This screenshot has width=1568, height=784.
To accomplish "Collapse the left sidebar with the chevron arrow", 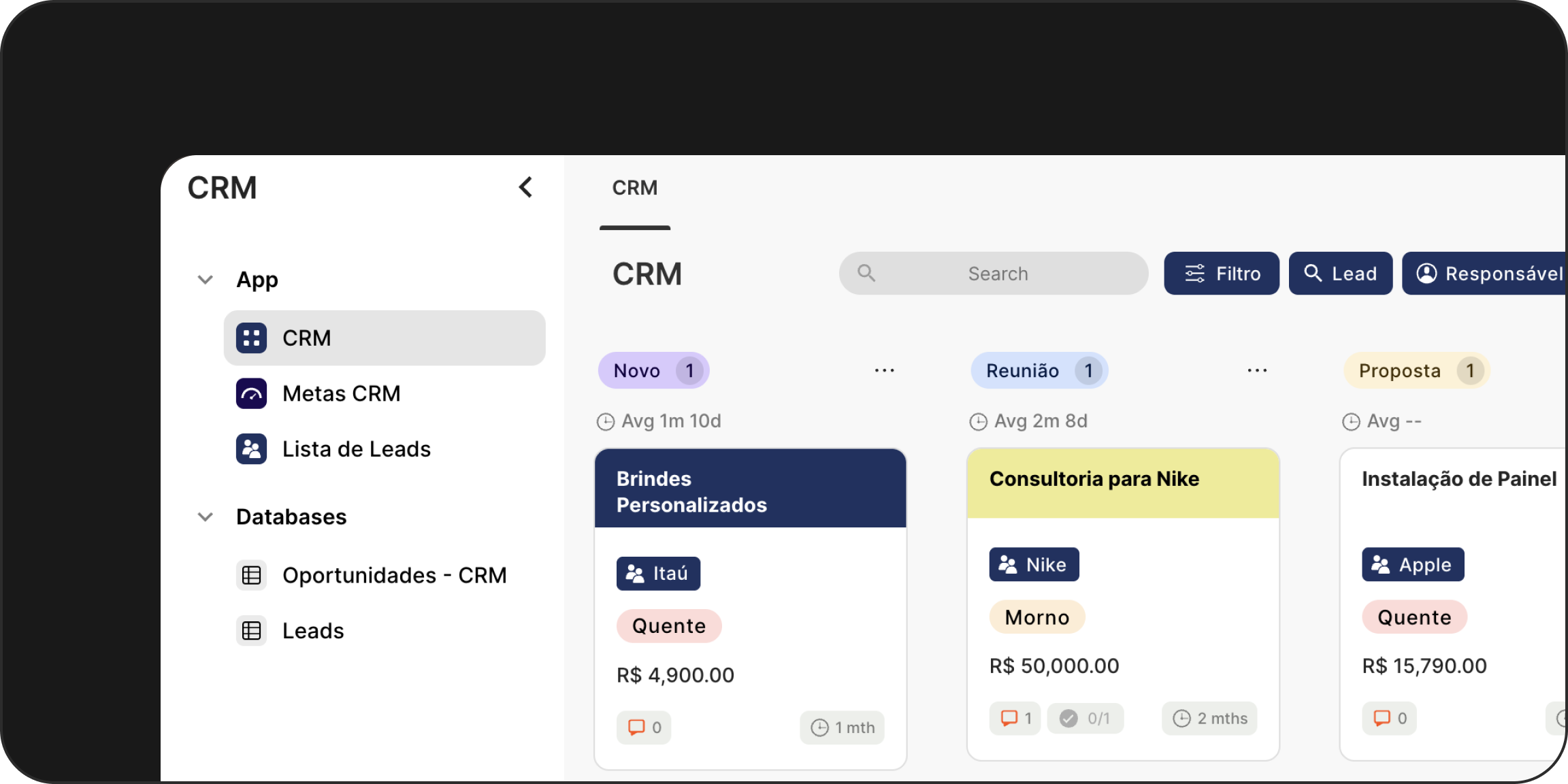I will pos(525,187).
